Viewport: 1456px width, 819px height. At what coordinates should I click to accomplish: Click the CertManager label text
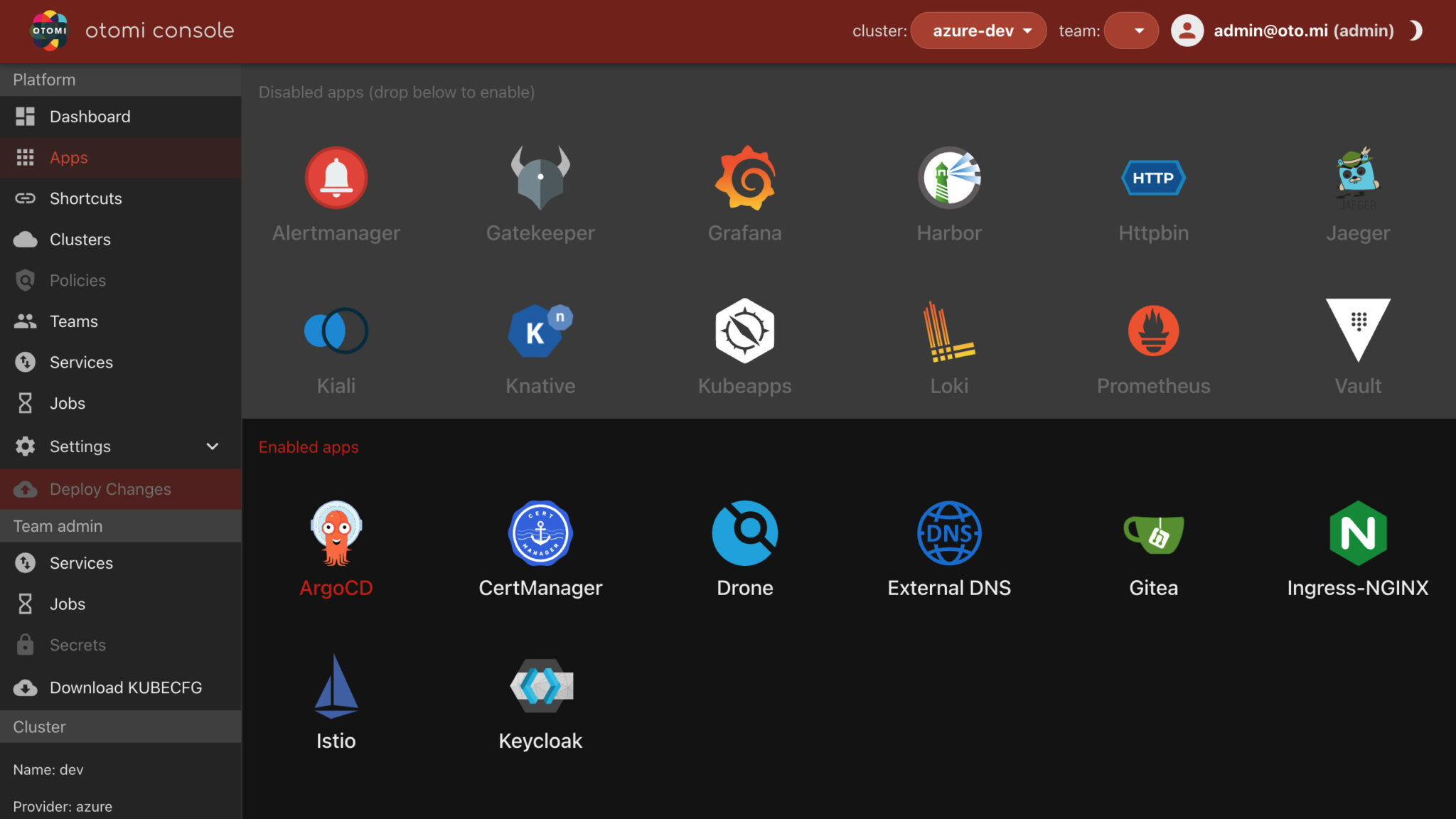click(540, 588)
